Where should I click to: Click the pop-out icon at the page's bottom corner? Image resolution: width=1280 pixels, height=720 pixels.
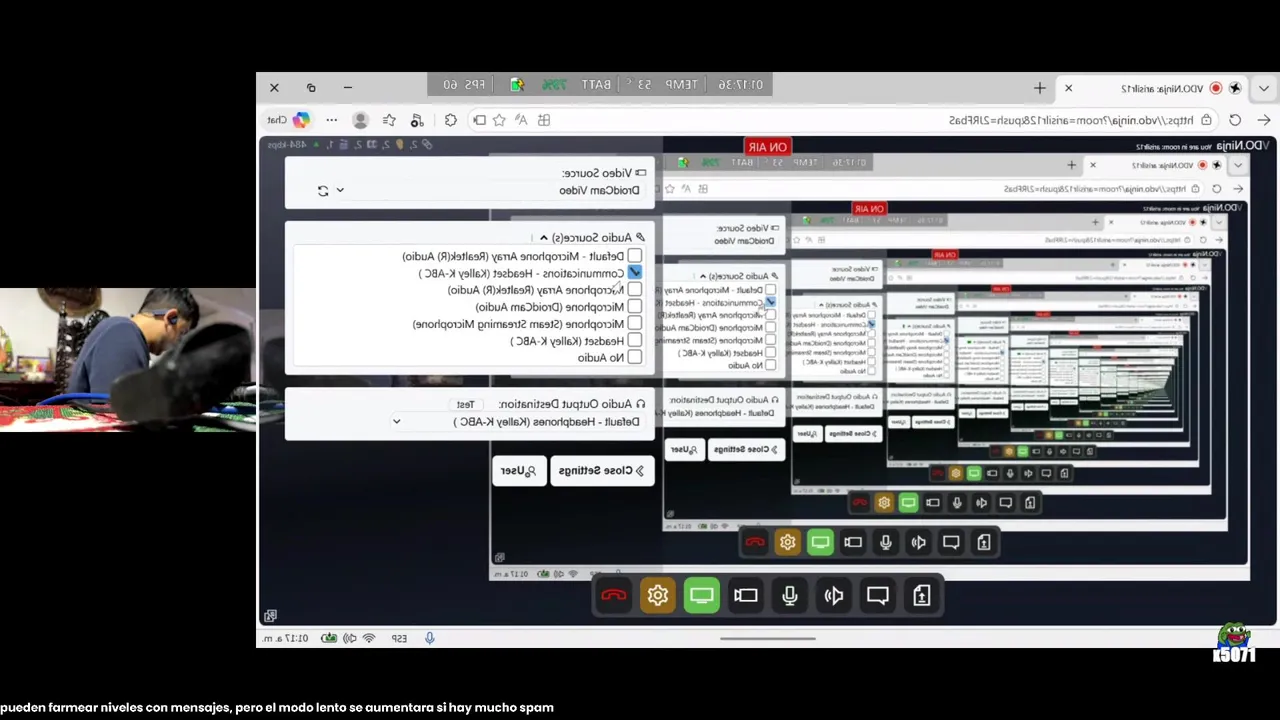point(270,616)
